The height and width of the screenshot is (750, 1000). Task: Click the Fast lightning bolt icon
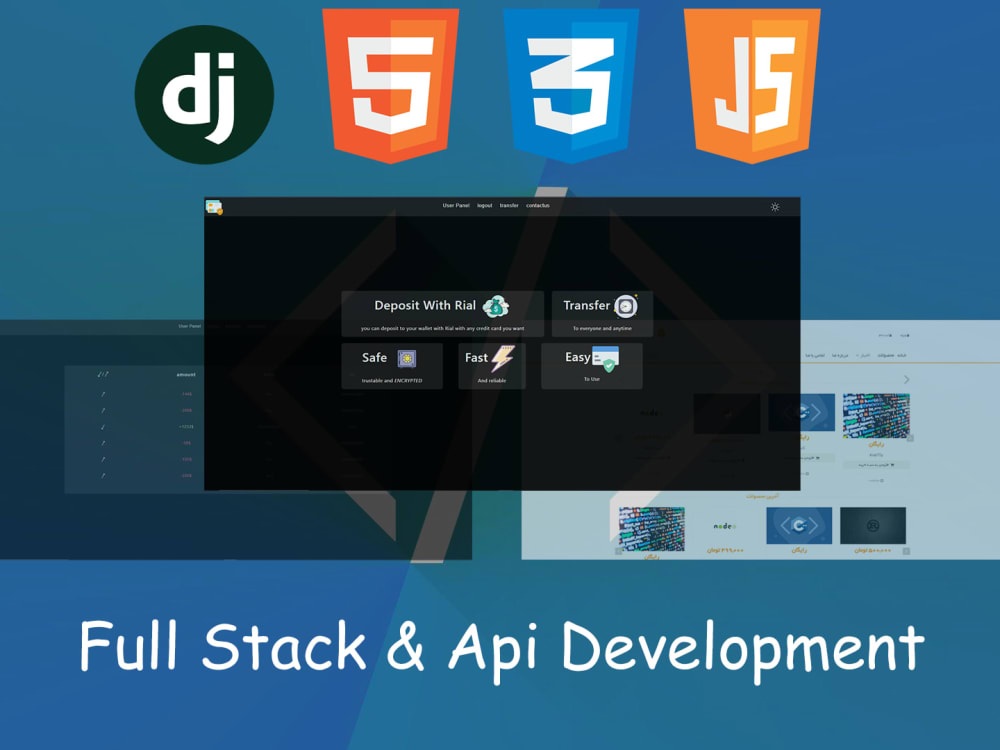(503, 358)
